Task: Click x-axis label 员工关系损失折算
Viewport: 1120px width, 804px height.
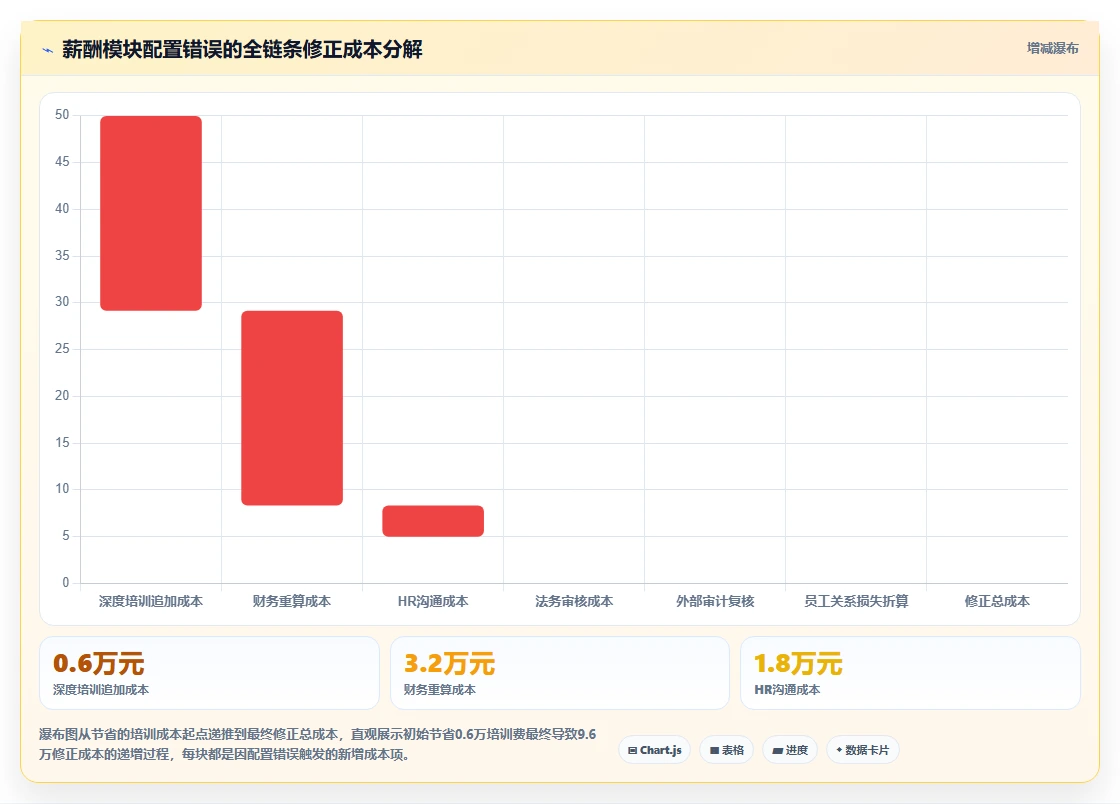Action: coord(856,601)
